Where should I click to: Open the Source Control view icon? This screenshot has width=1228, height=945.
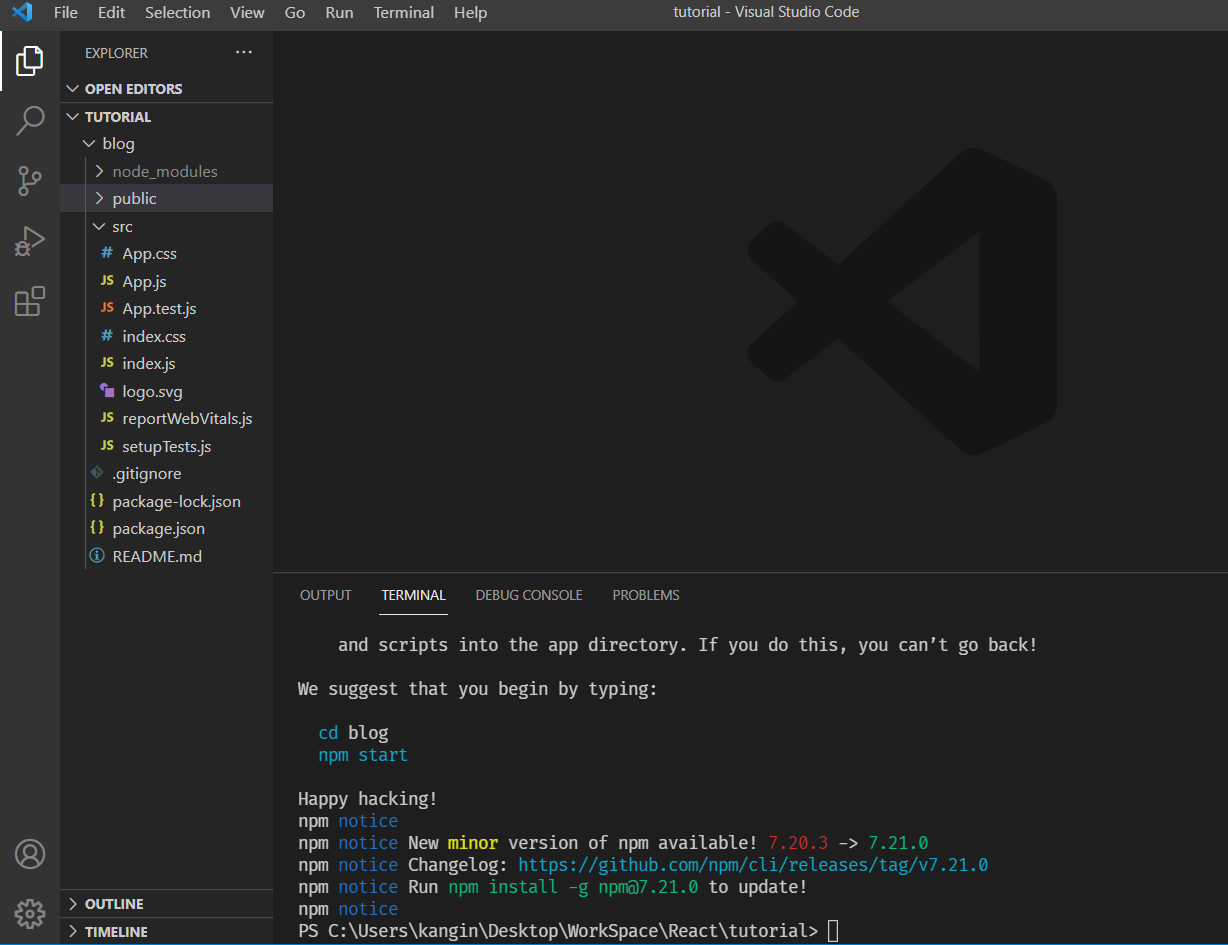pyautogui.click(x=30, y=181)
